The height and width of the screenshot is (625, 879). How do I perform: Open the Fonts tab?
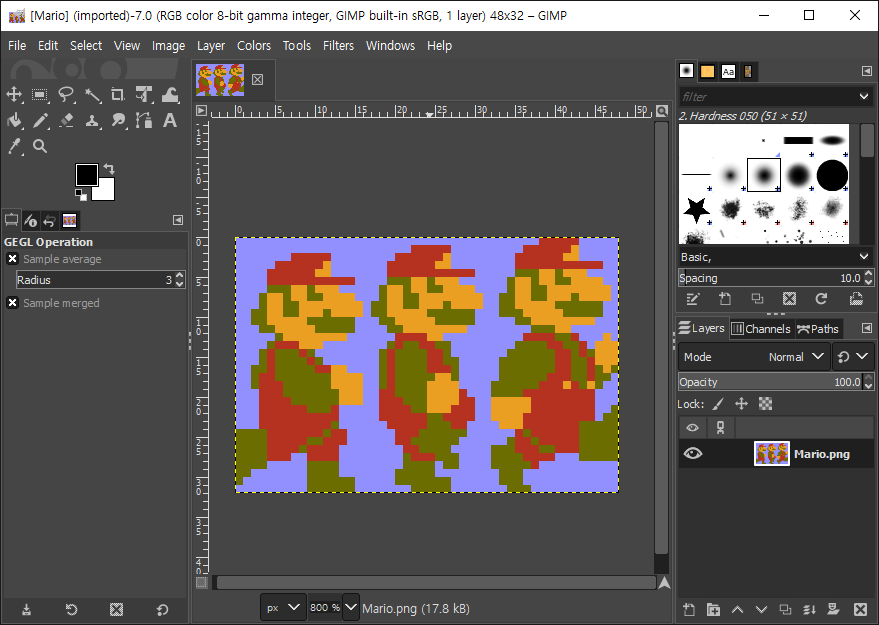point(728,71)
